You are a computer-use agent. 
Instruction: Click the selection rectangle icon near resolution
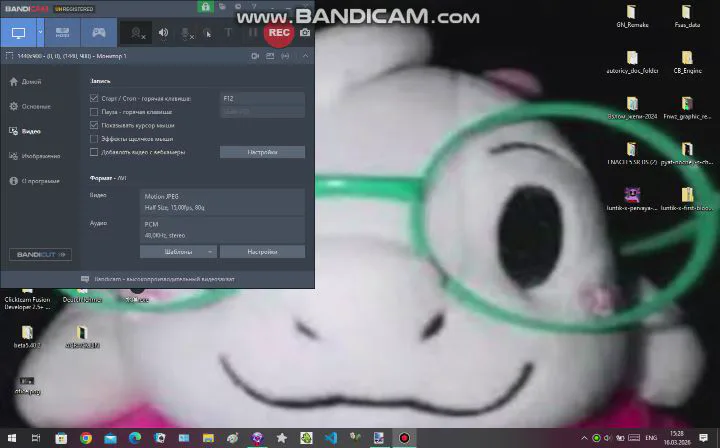click(x=9, y=56)
